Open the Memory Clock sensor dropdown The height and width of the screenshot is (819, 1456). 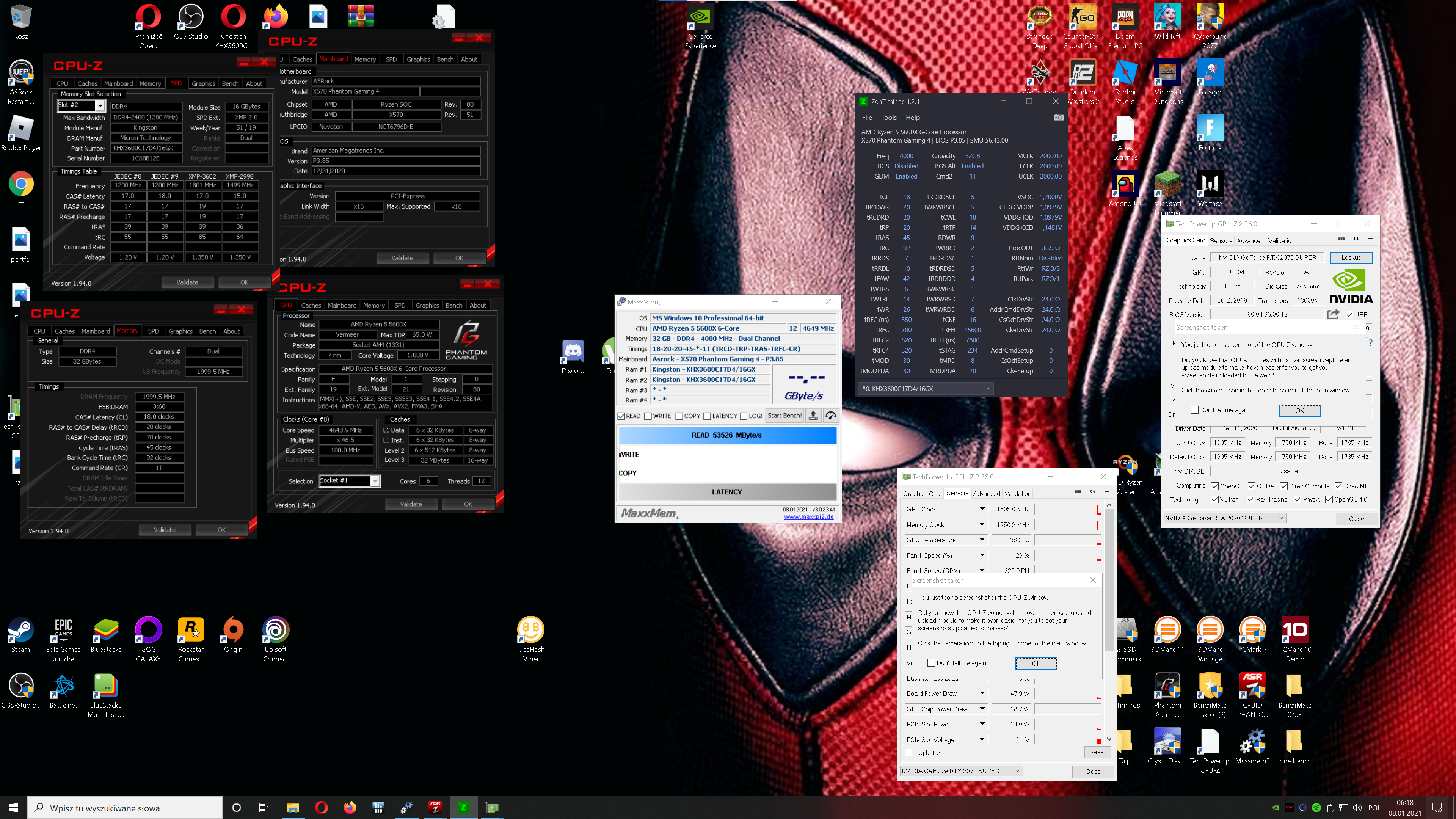pos(982,524)
